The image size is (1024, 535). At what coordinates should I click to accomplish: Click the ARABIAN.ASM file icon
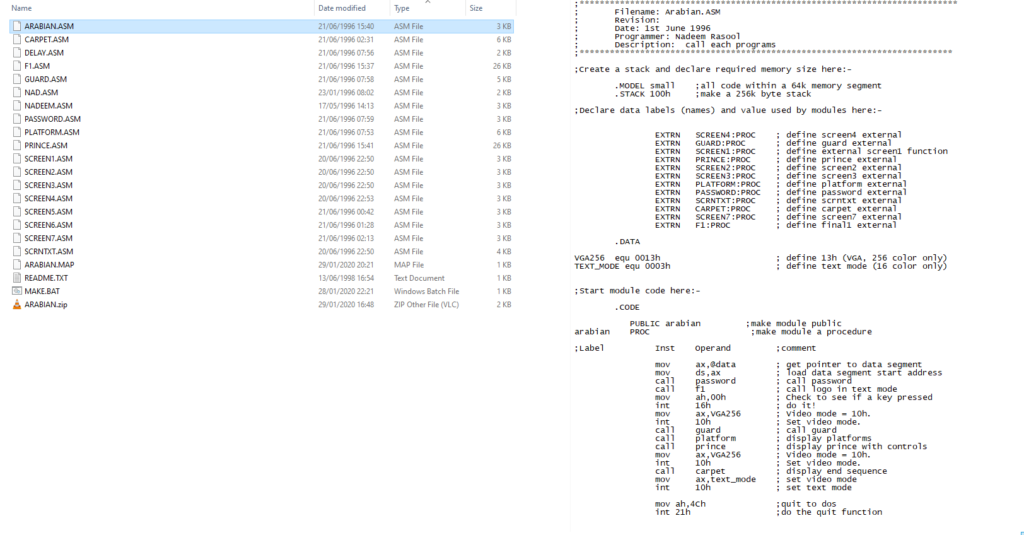point(16,26)
